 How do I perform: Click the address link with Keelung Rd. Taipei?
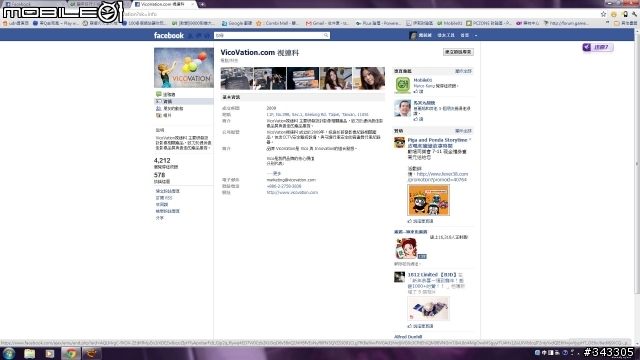point(318,115)
